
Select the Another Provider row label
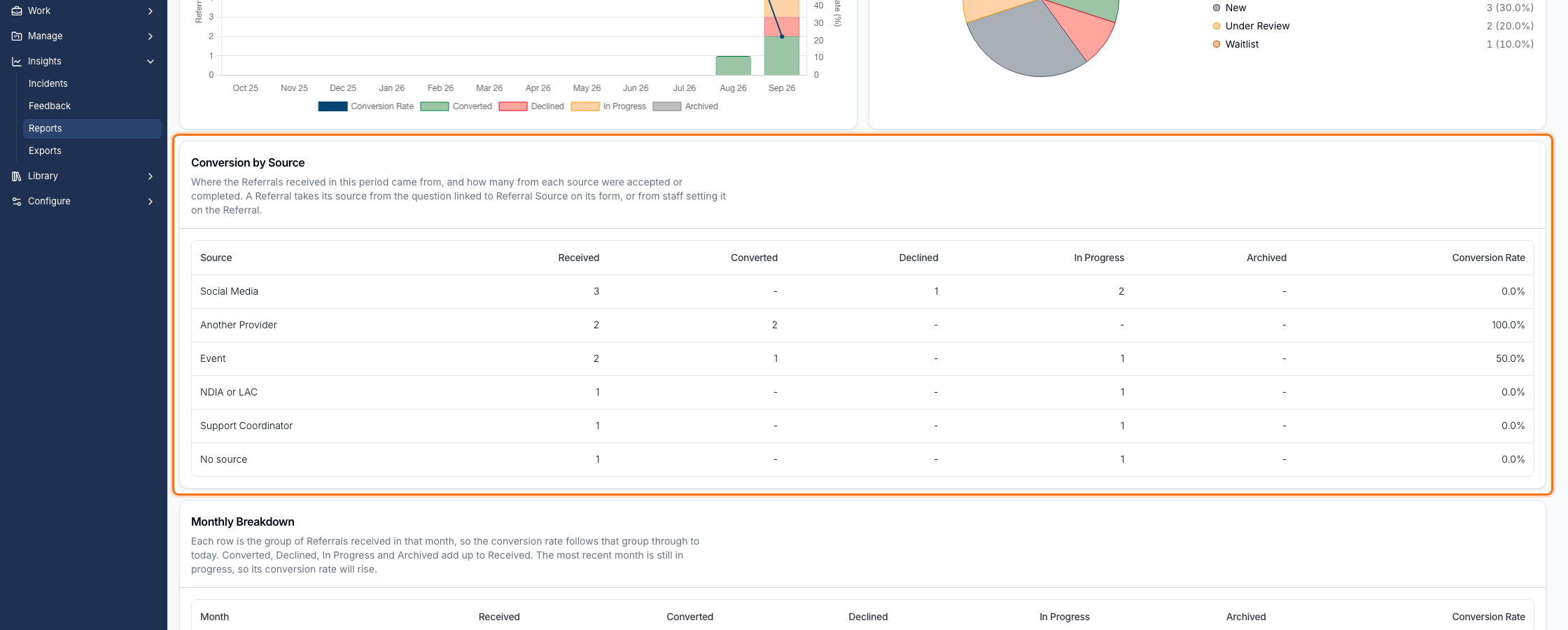(239, 325)
